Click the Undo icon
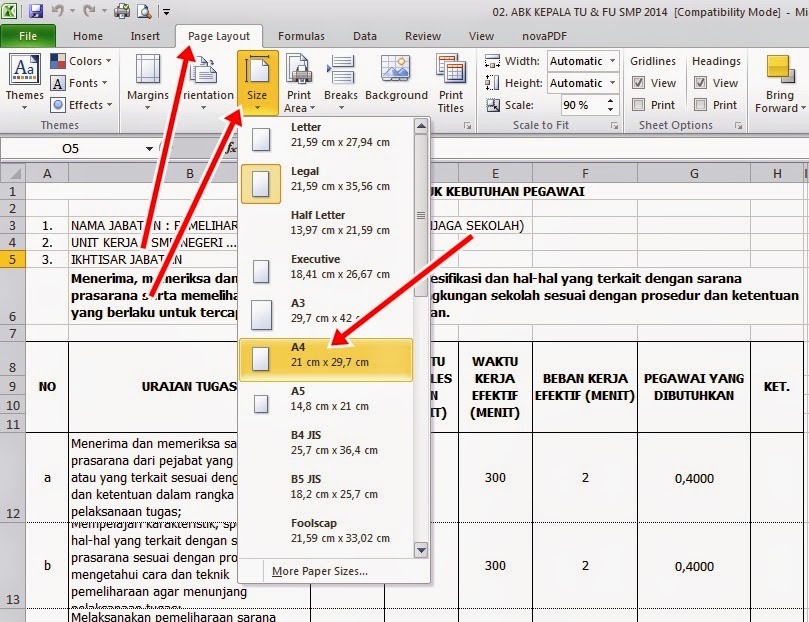This screenshot has height=622, width=809. pyautogui.click(x=57, y=10)
